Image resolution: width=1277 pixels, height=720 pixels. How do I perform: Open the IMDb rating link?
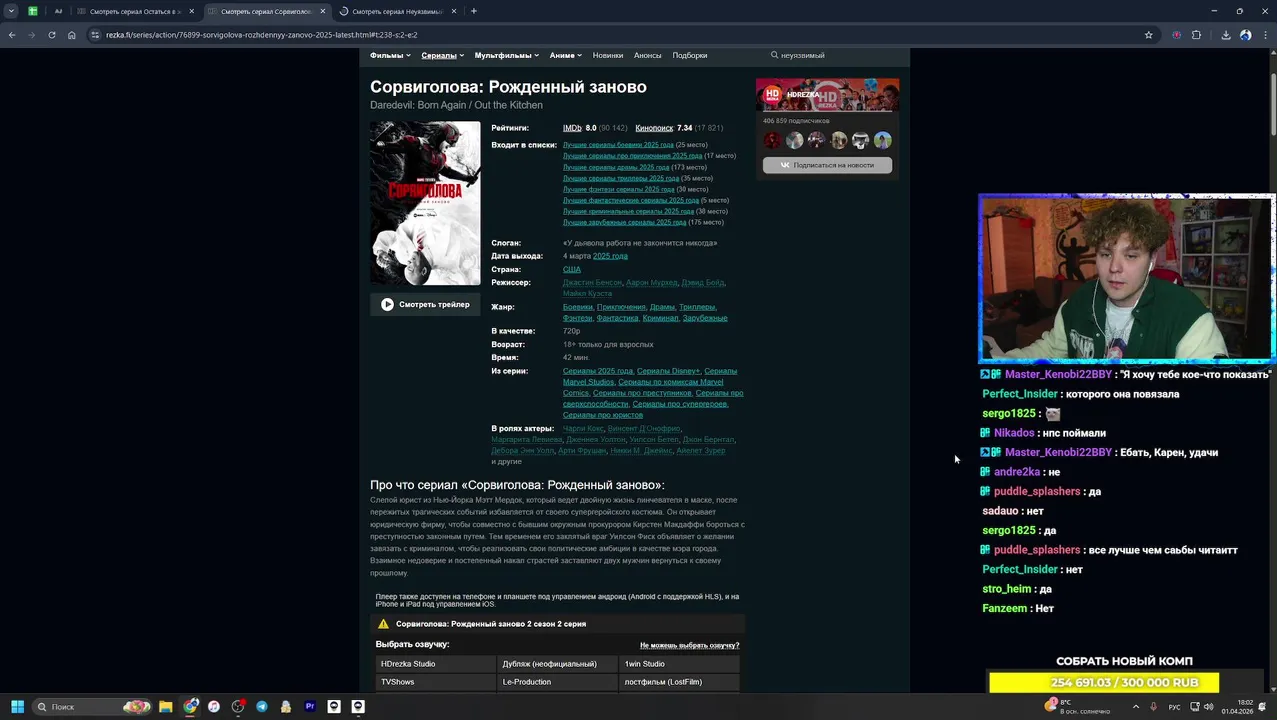click(572, 128)
